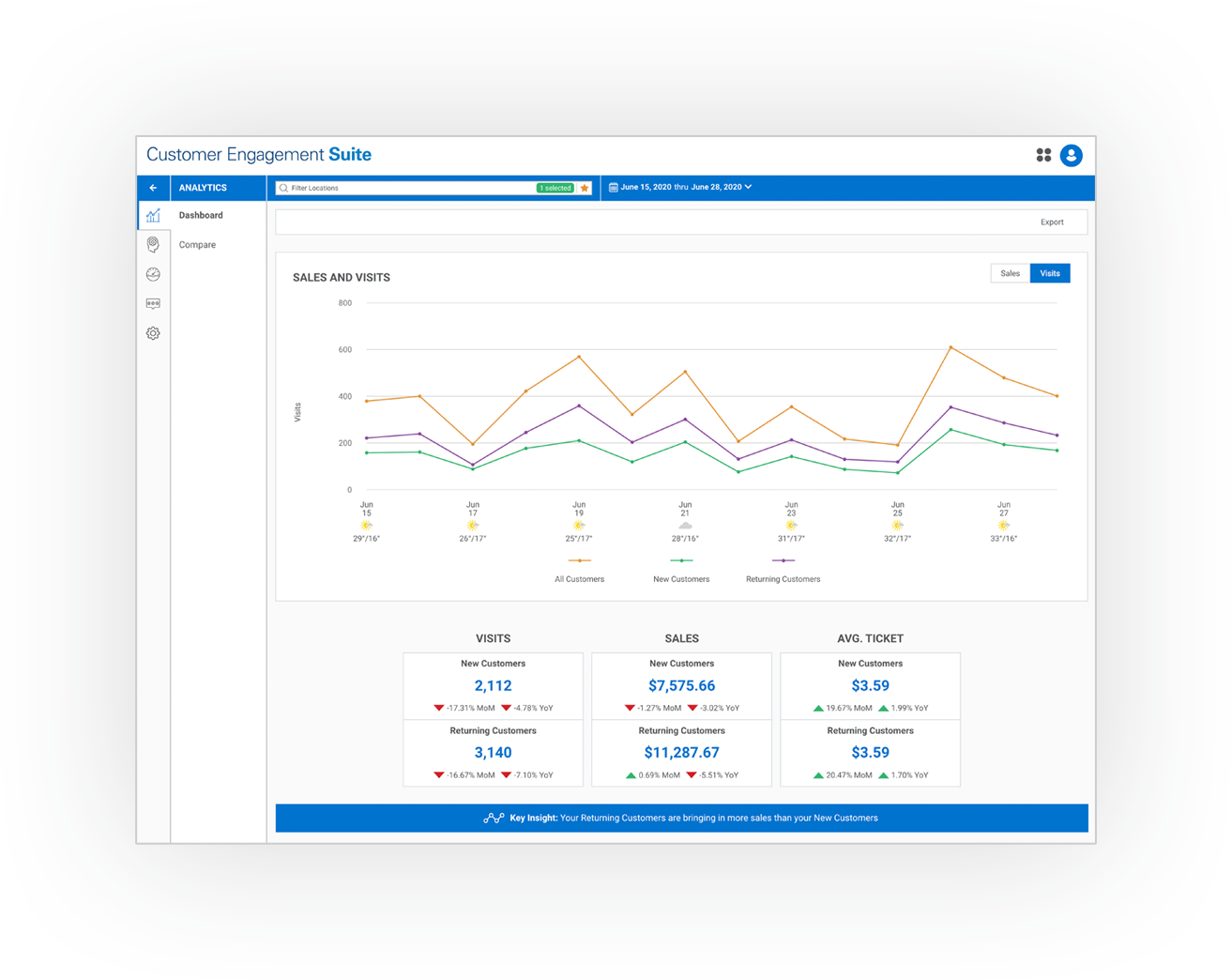This screenshot has height=980, width=1232.
Task: Toggle the All Customers legend series
Action: pyautogui.click(x=579, y=579)
